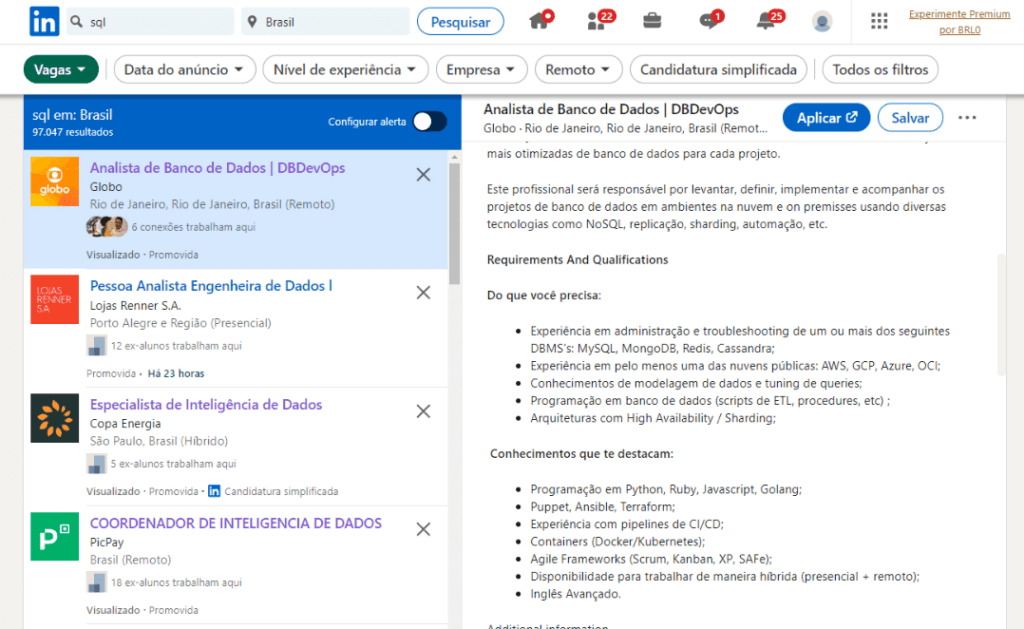Open Todos os filtros panel

[880, 69]
